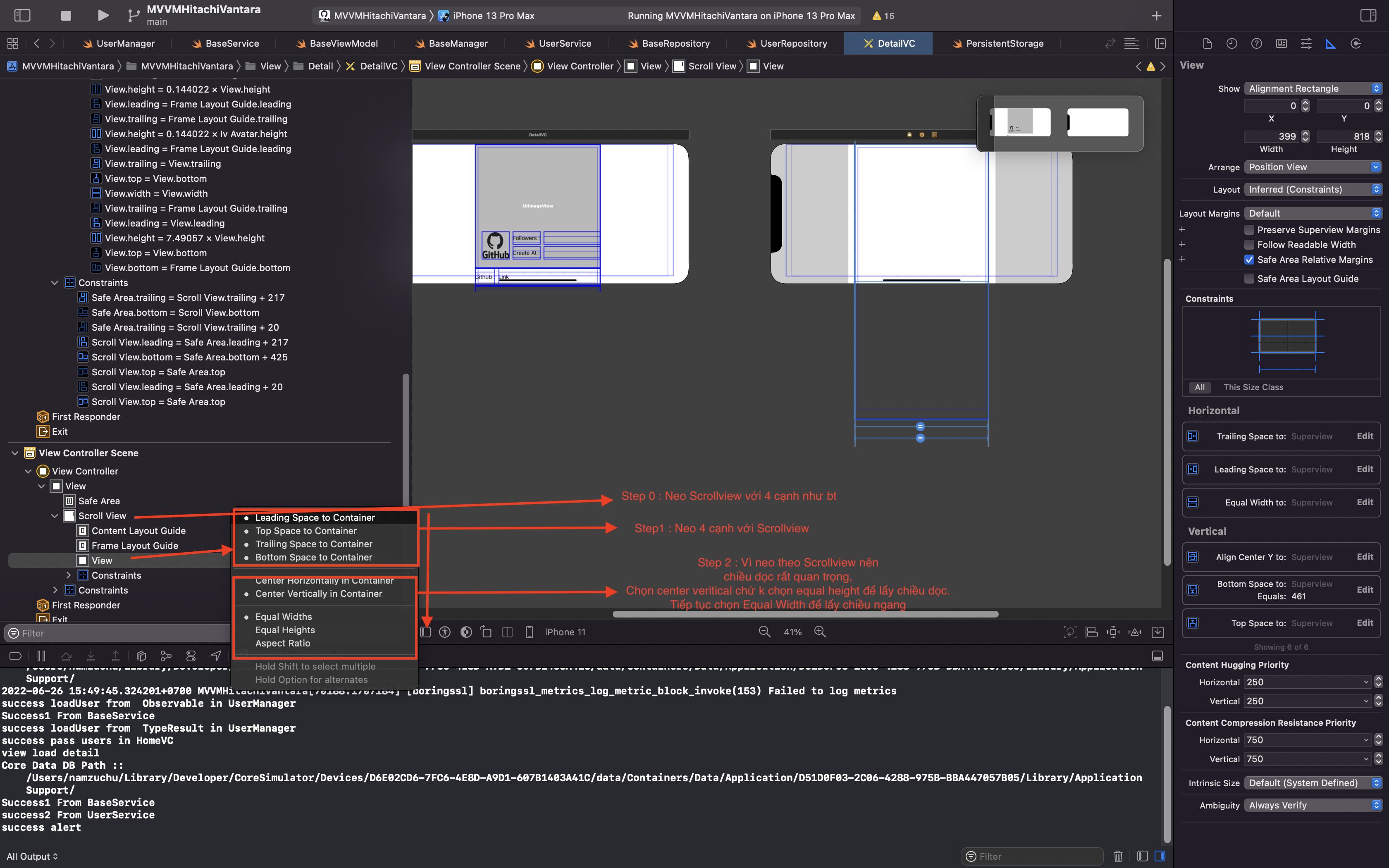Open the Intrinsic Size dropdown
The width and height of the screenshot is (1389, 868).
tap(1313, 783)
